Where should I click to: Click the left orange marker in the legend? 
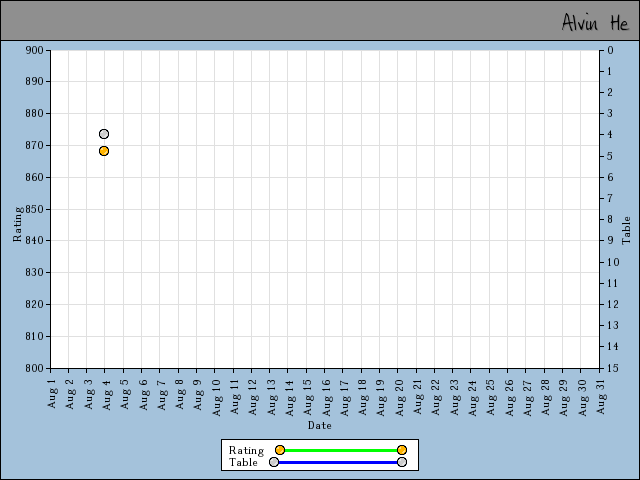280,450
